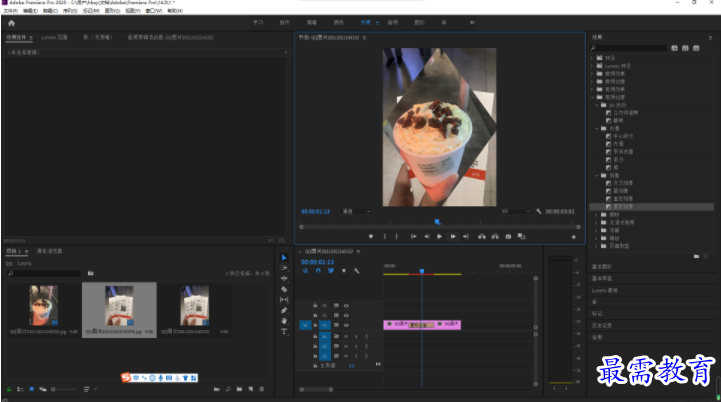The image size is (721, 402).
Task: Click the Home icon in the top bar
Action: click(11, 23)
